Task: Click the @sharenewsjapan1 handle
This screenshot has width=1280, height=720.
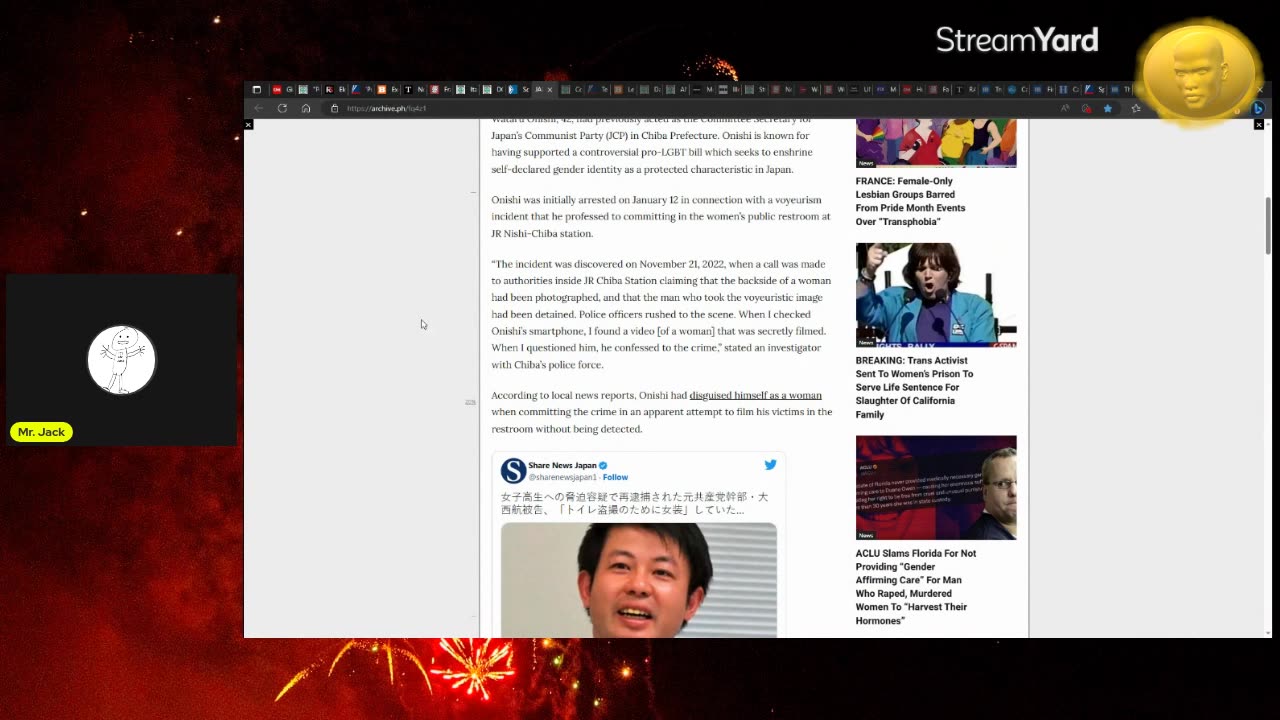Action: [x=562, y=477]
